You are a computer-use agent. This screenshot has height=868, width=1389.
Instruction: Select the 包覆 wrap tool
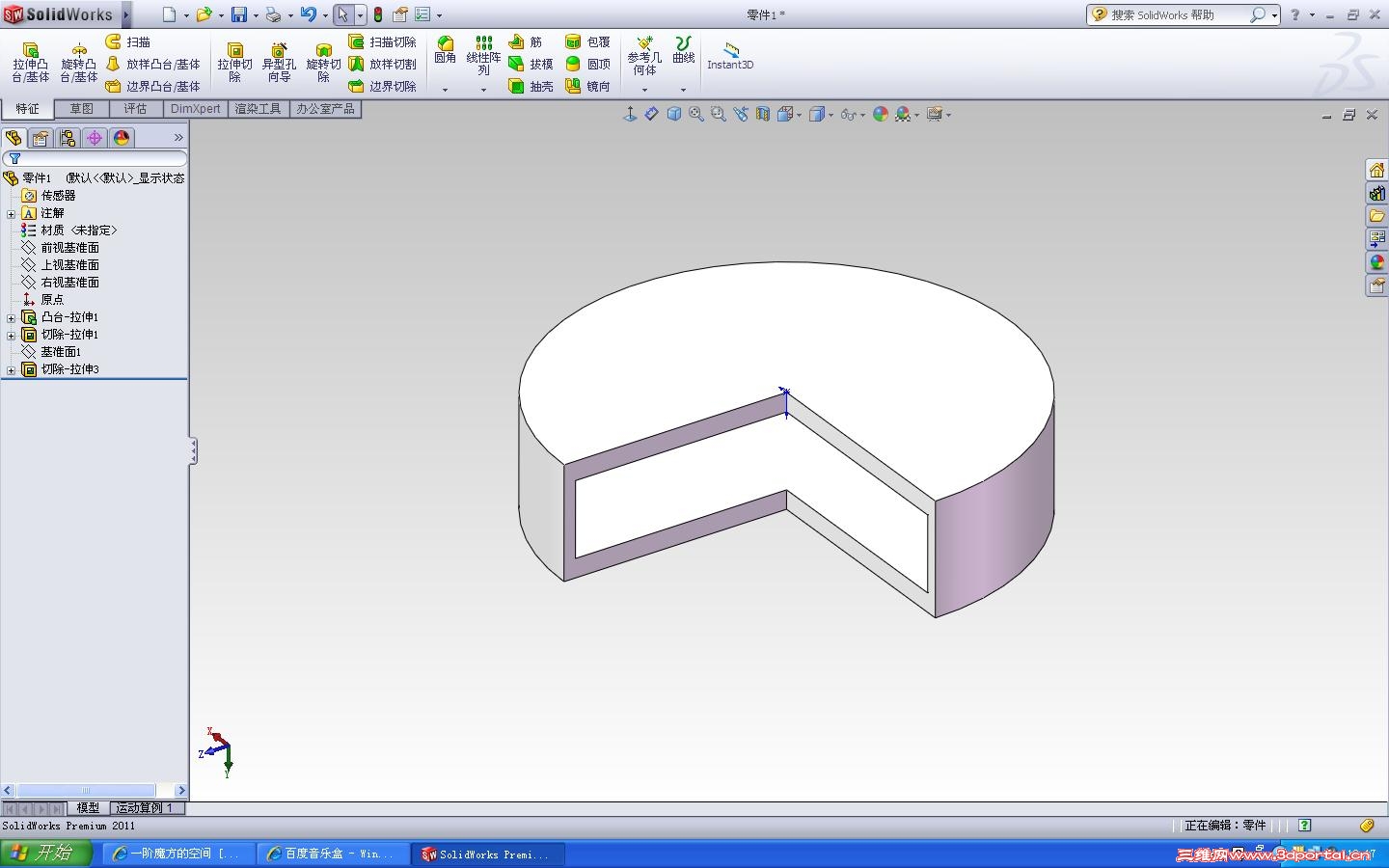click(587, 42)
